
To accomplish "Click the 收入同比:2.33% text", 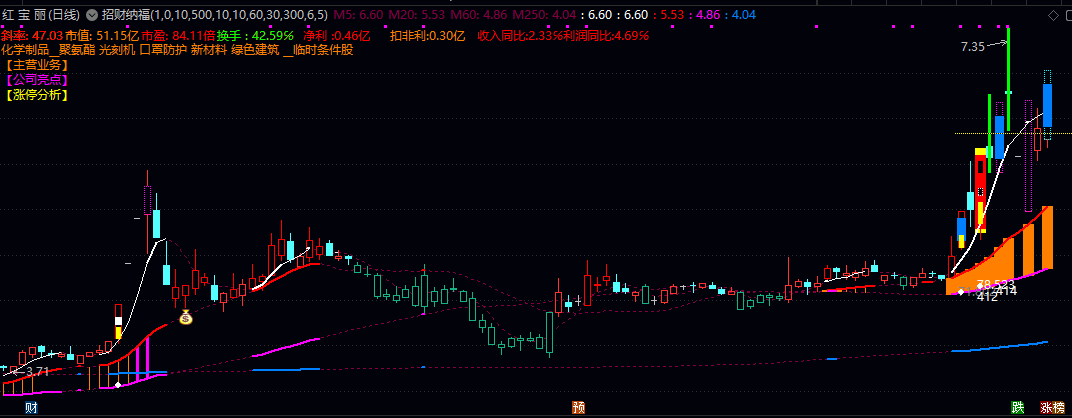I will (519, 35).
